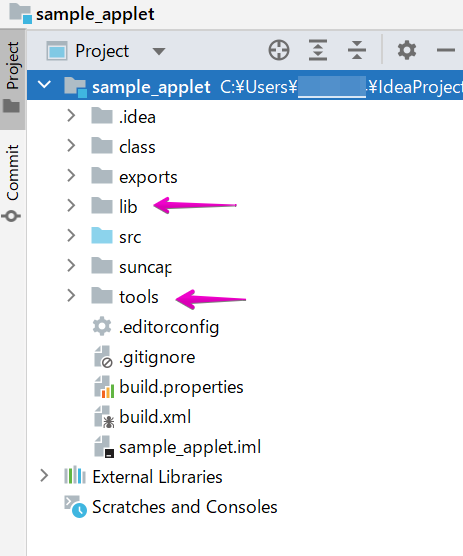Viewport: 463px width, 556px height.
Task: Hide the Project tool window with minus icon
Action: 446,50
